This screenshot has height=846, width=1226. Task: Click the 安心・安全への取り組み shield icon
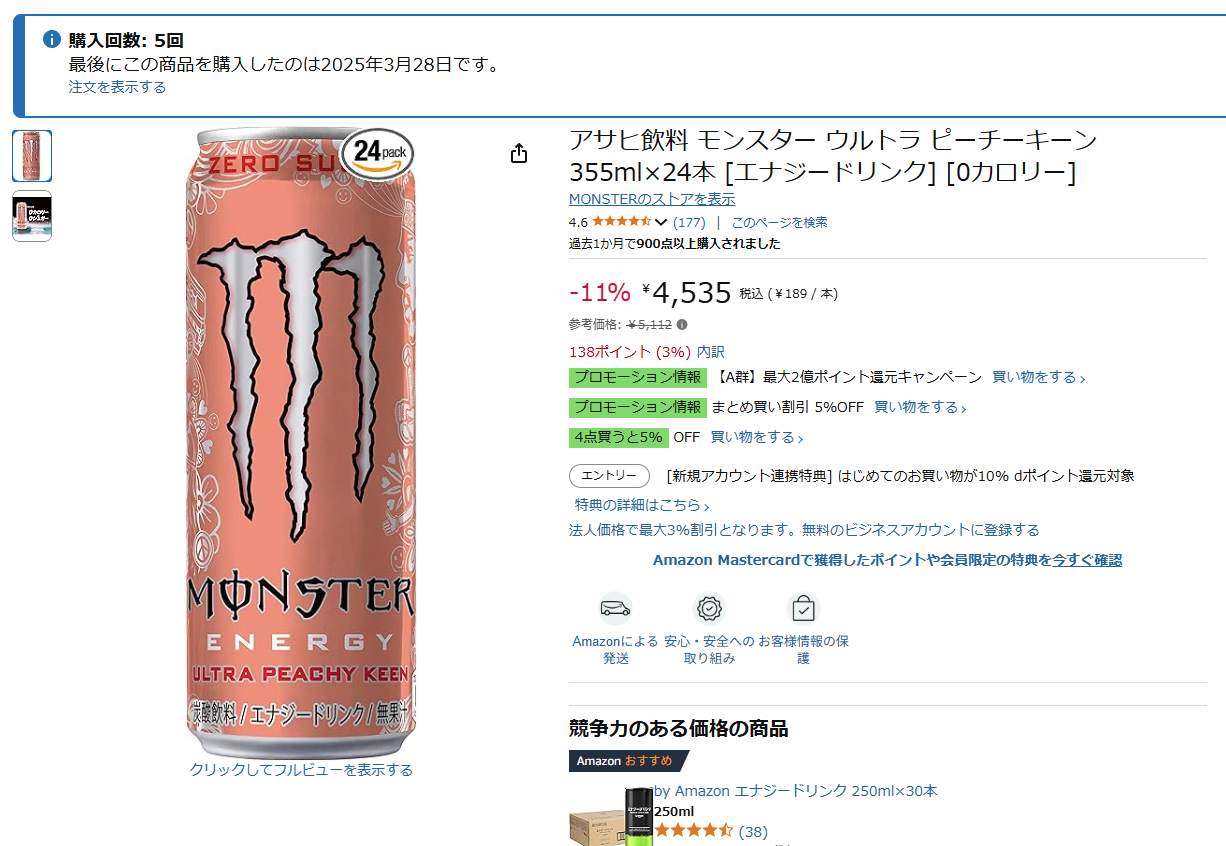709,608
